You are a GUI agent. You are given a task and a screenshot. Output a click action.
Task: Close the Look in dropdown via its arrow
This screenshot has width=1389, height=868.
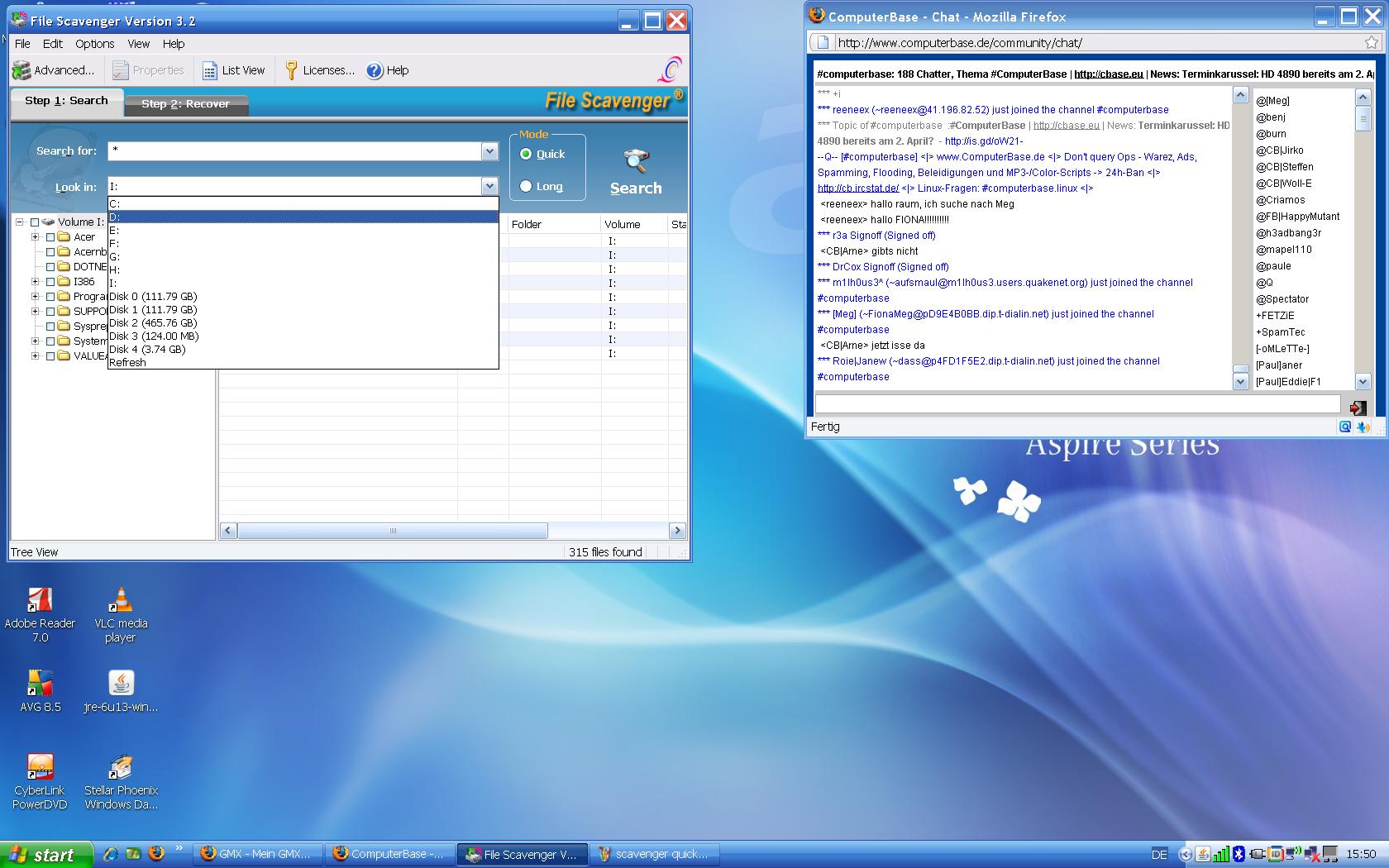[x=489, y=187]
